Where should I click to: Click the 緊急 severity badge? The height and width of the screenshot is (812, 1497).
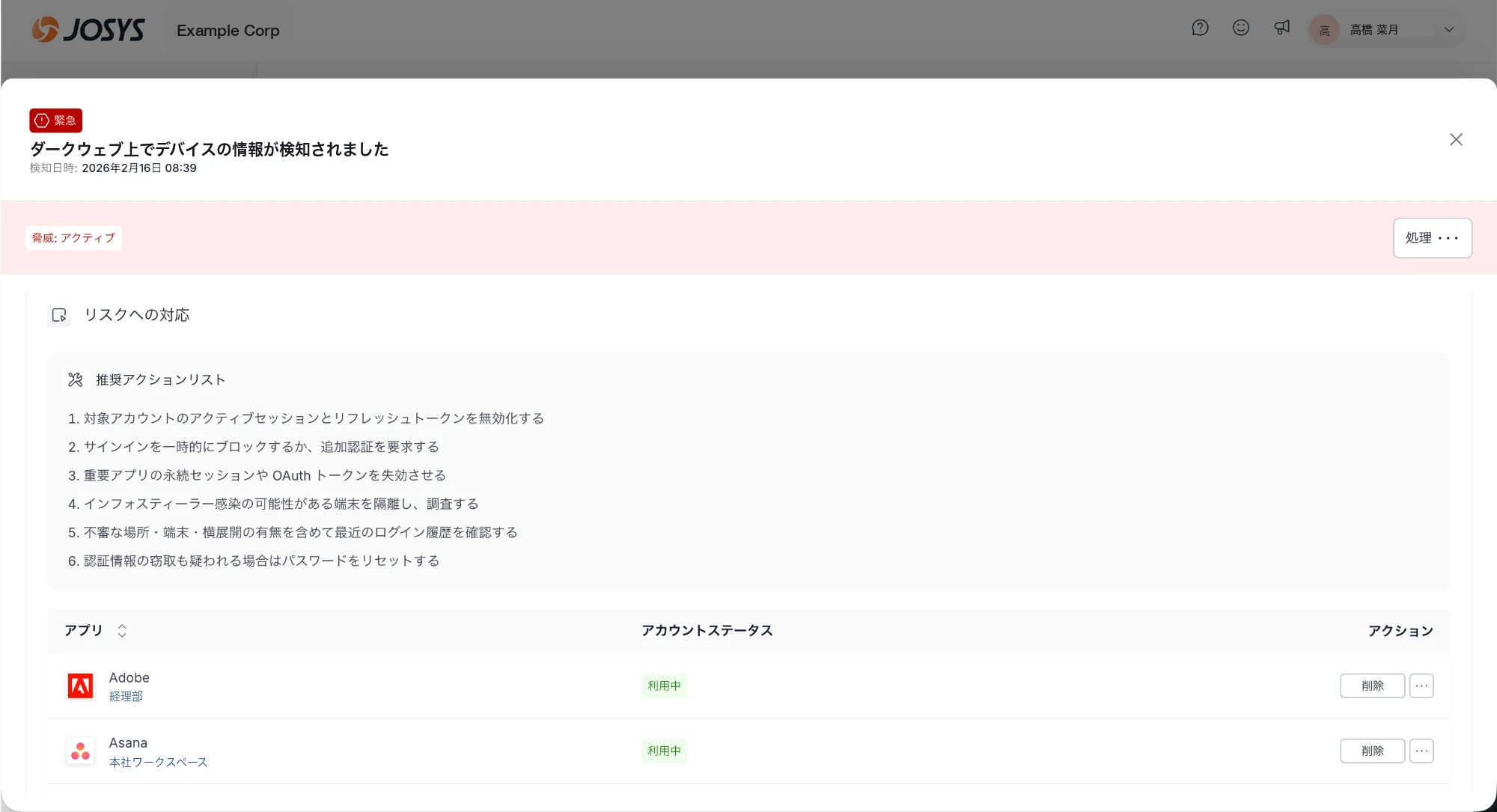click(x=55, y=120)
